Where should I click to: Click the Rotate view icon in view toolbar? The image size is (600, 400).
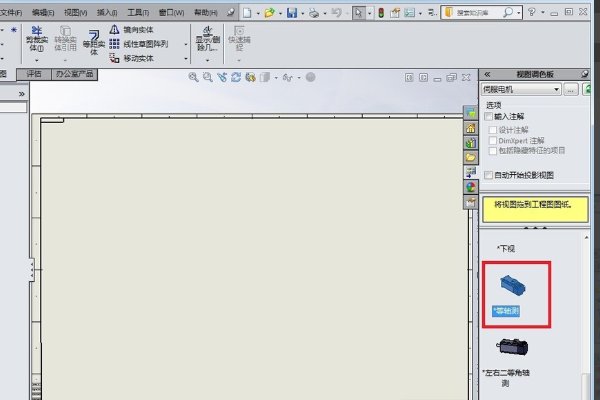[x=236, y=77]
